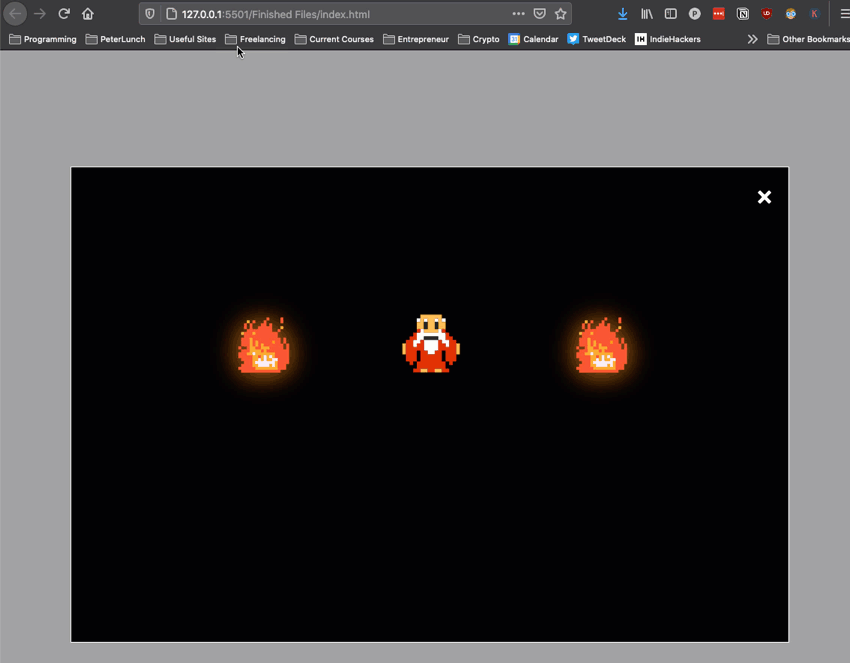Open page actions three-dot menu in address bar
Image resolution: width=850 pixels, height=663 pixels.
pyautogui.click(x=518, y=14)
